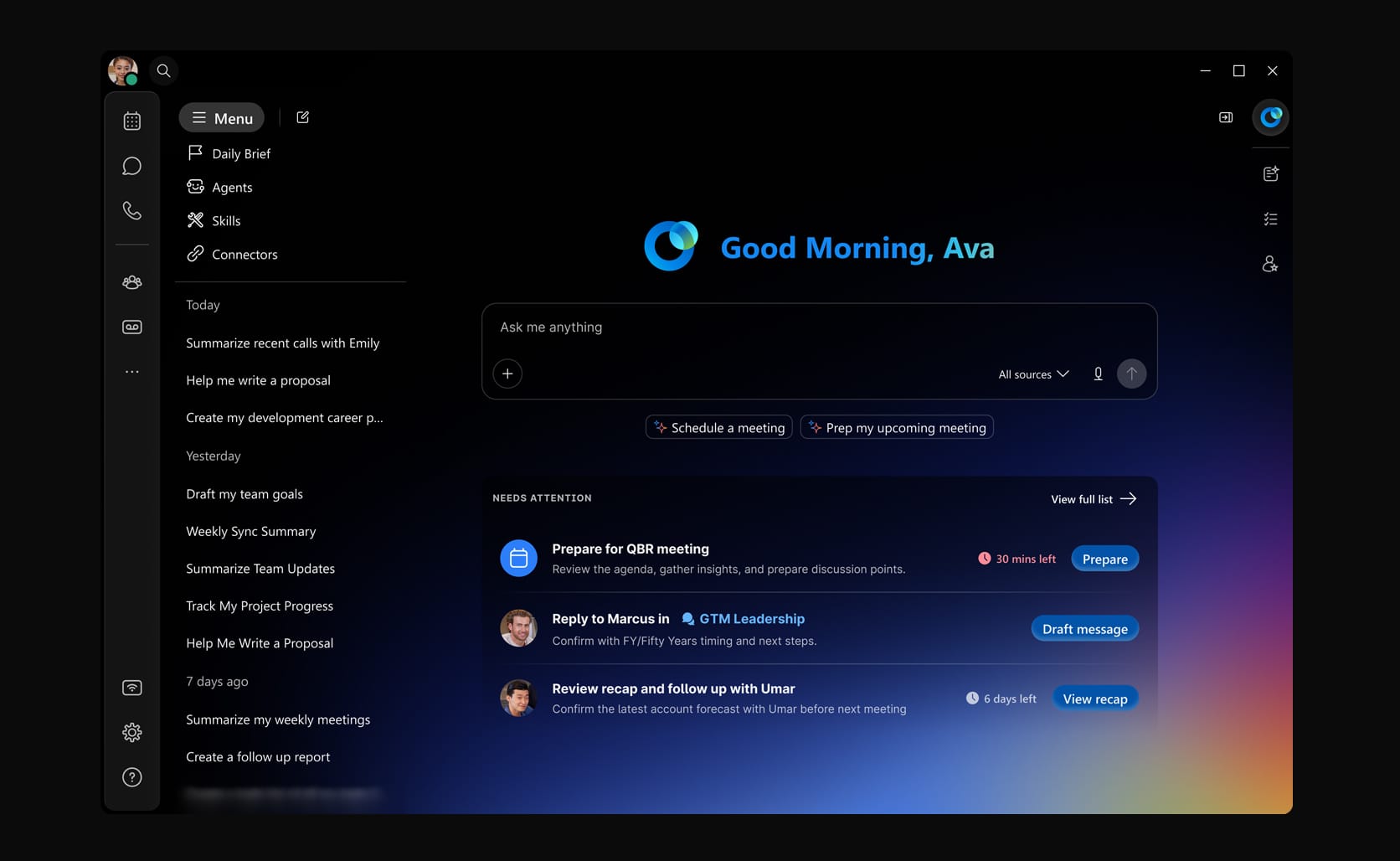Open Connectors menu item
Image resolution: width=1400 pixels, height=861 pixels.
pyautogui.click(x=232, y=254)
